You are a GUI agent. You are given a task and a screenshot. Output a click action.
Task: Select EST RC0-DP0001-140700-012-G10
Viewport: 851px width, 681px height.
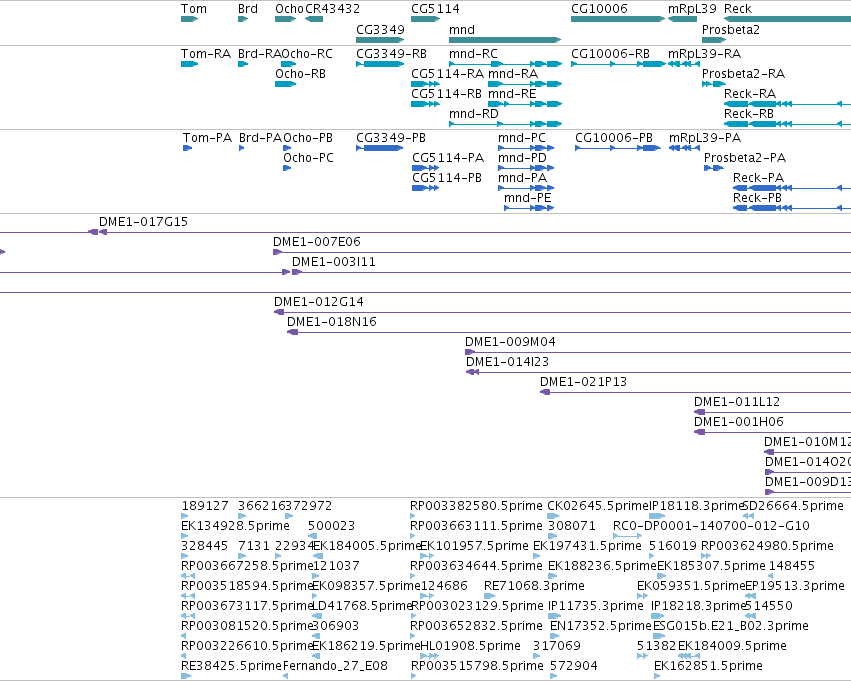(x=711, y=526)
